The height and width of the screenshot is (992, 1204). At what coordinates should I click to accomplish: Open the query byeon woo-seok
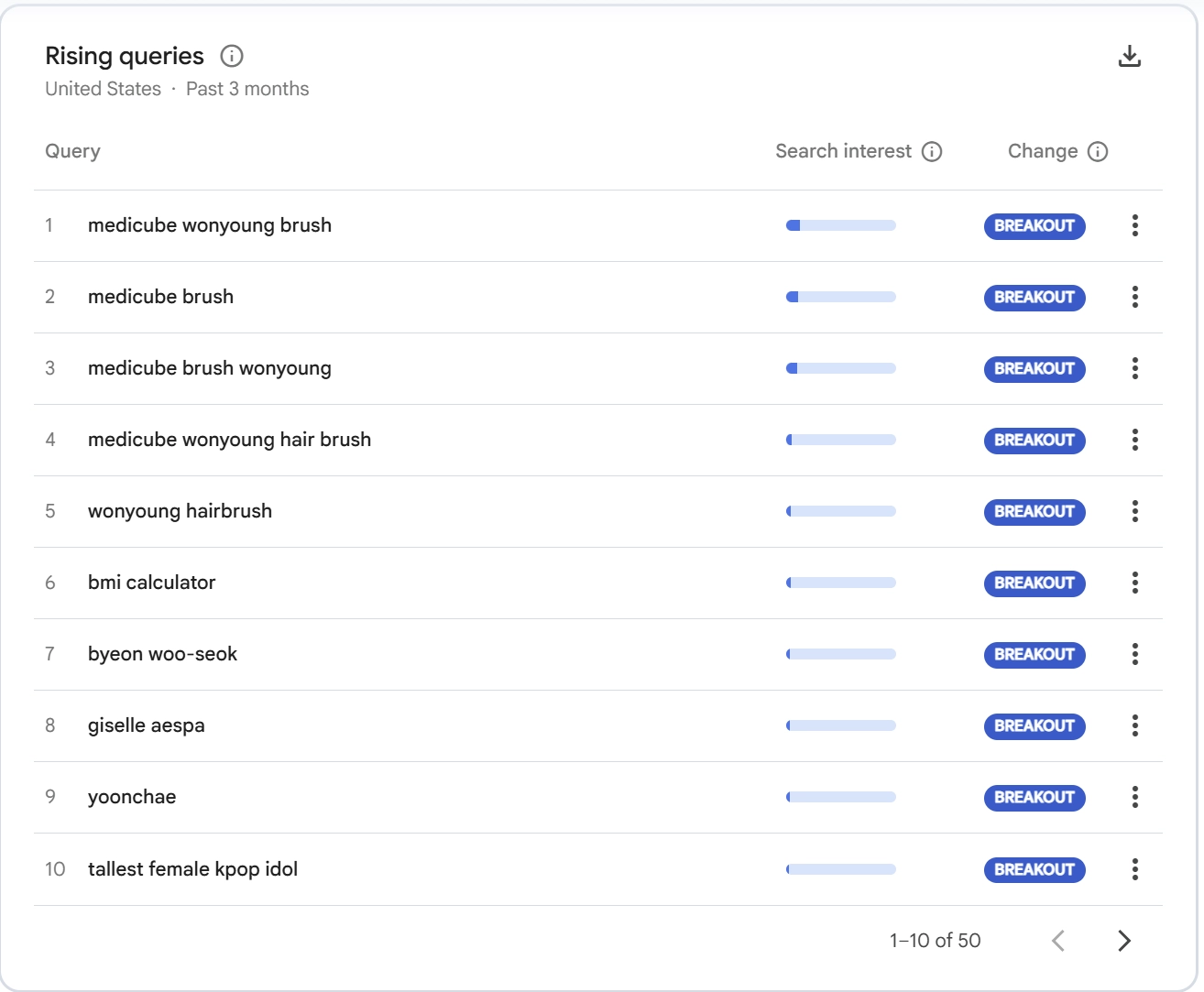tap(162, 654)
